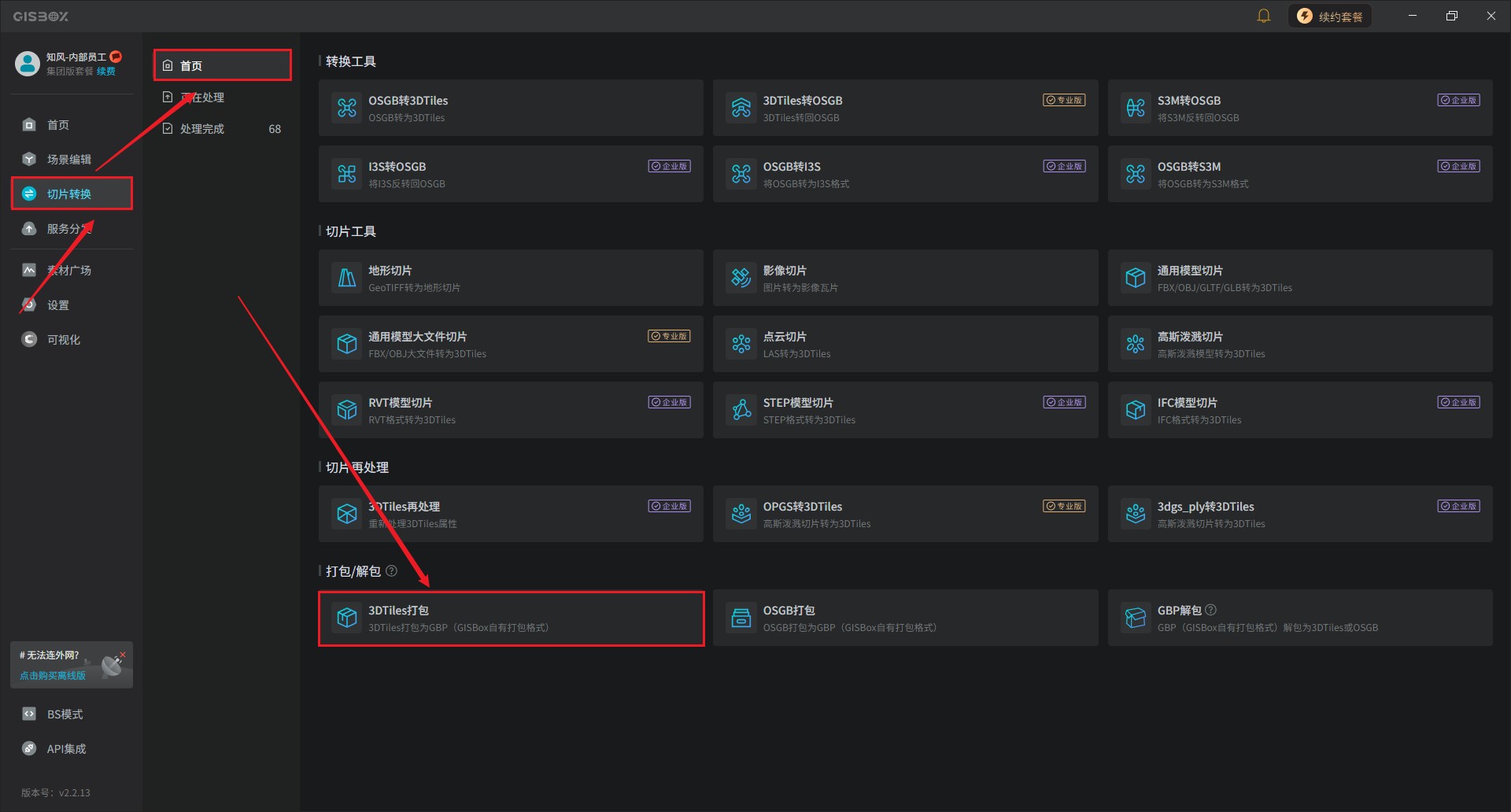Open the OSGB转3DTiles tool card
This screenshot has width=1511, height=812.
pyautogui.click(x=512, y=108)
